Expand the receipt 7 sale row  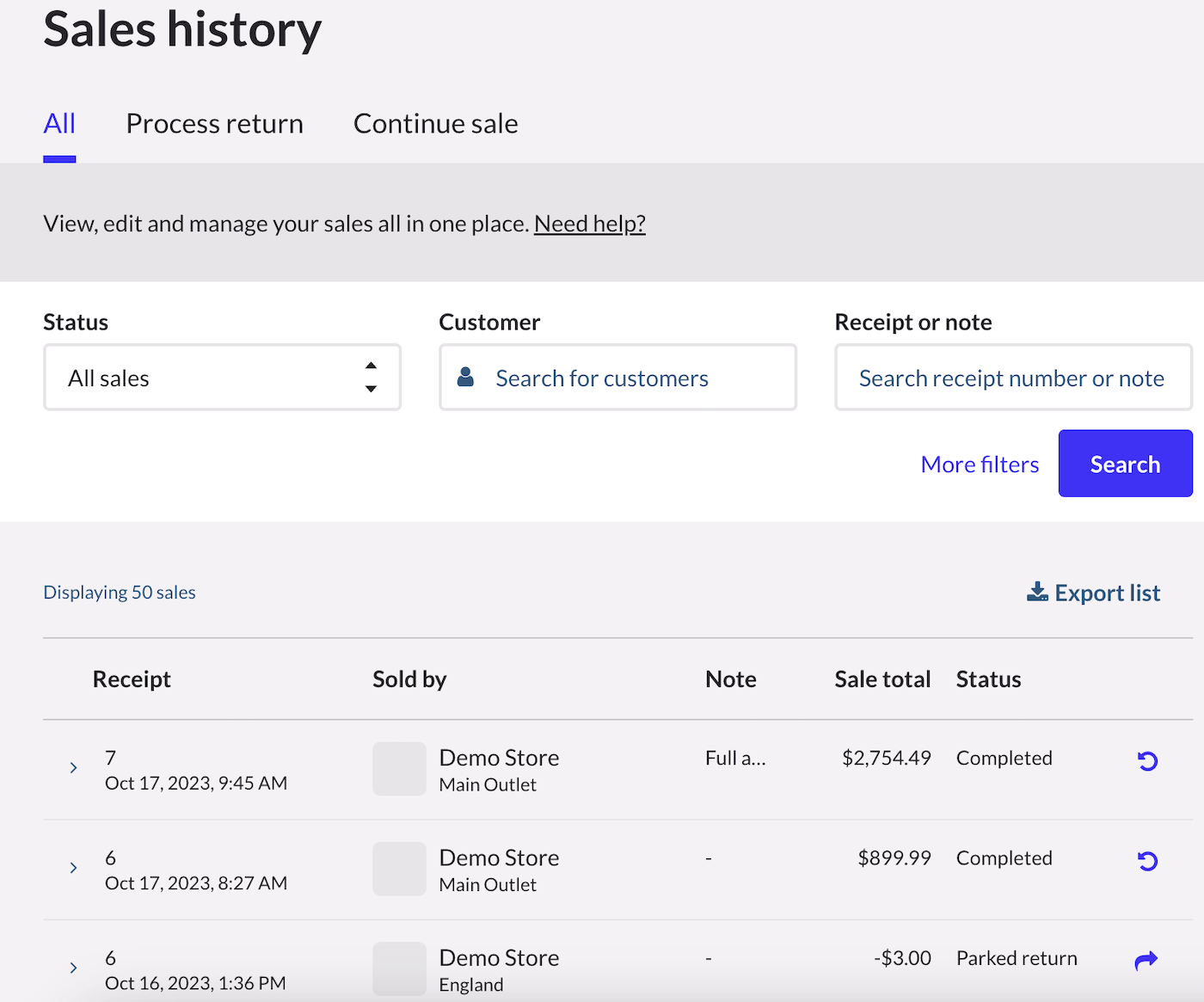(x=73, y=768)
